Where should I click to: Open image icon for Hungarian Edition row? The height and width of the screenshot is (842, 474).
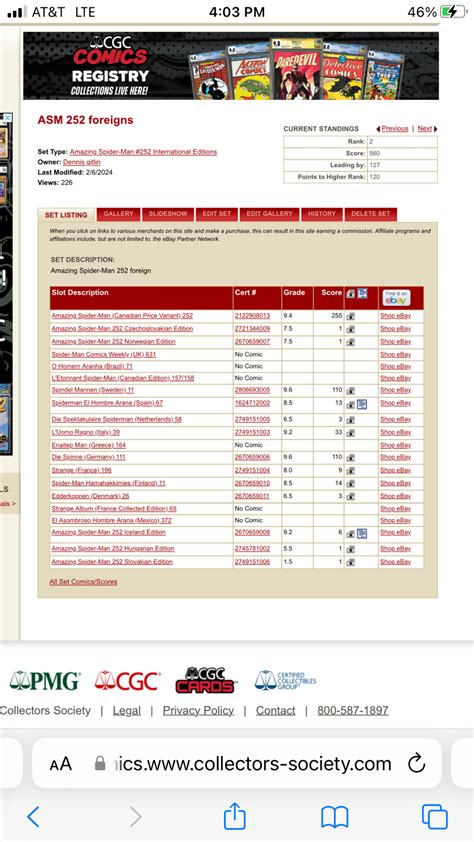[350, 549]
